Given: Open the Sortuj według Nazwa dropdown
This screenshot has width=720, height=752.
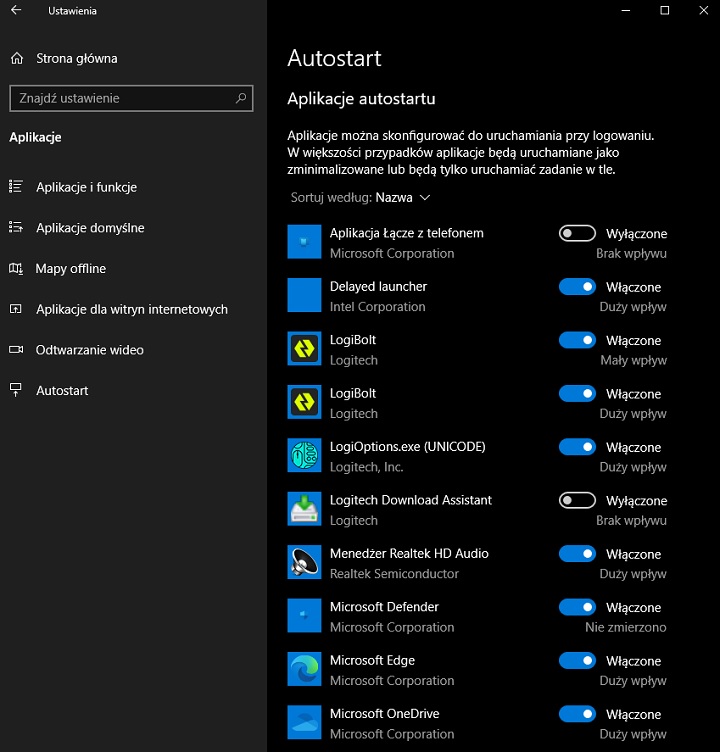Looking at the screenshot, I should (x=403, y=198).
